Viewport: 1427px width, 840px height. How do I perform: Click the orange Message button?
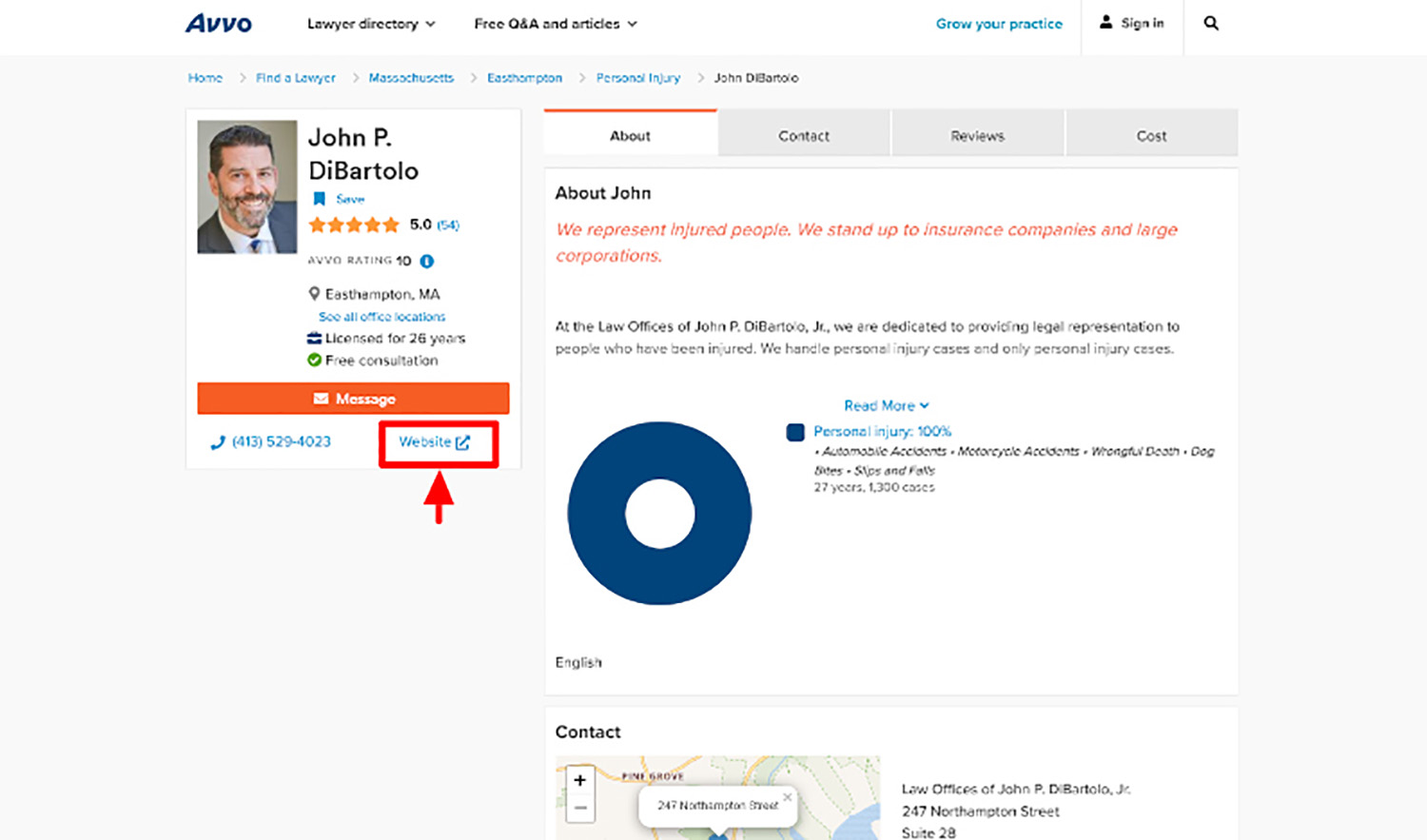(x=353, y=399)
